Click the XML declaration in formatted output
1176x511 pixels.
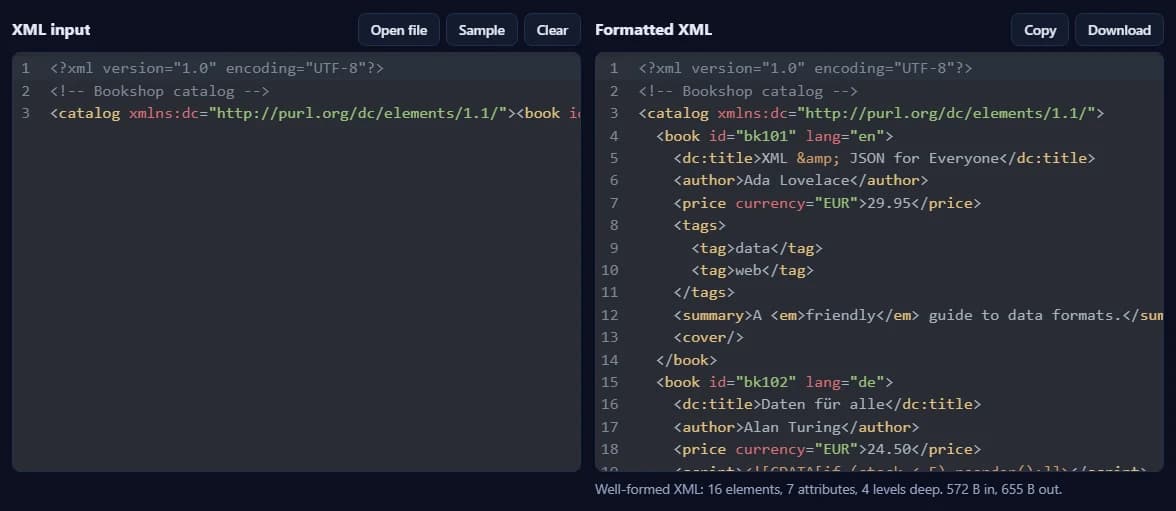[x=805, y=68]
